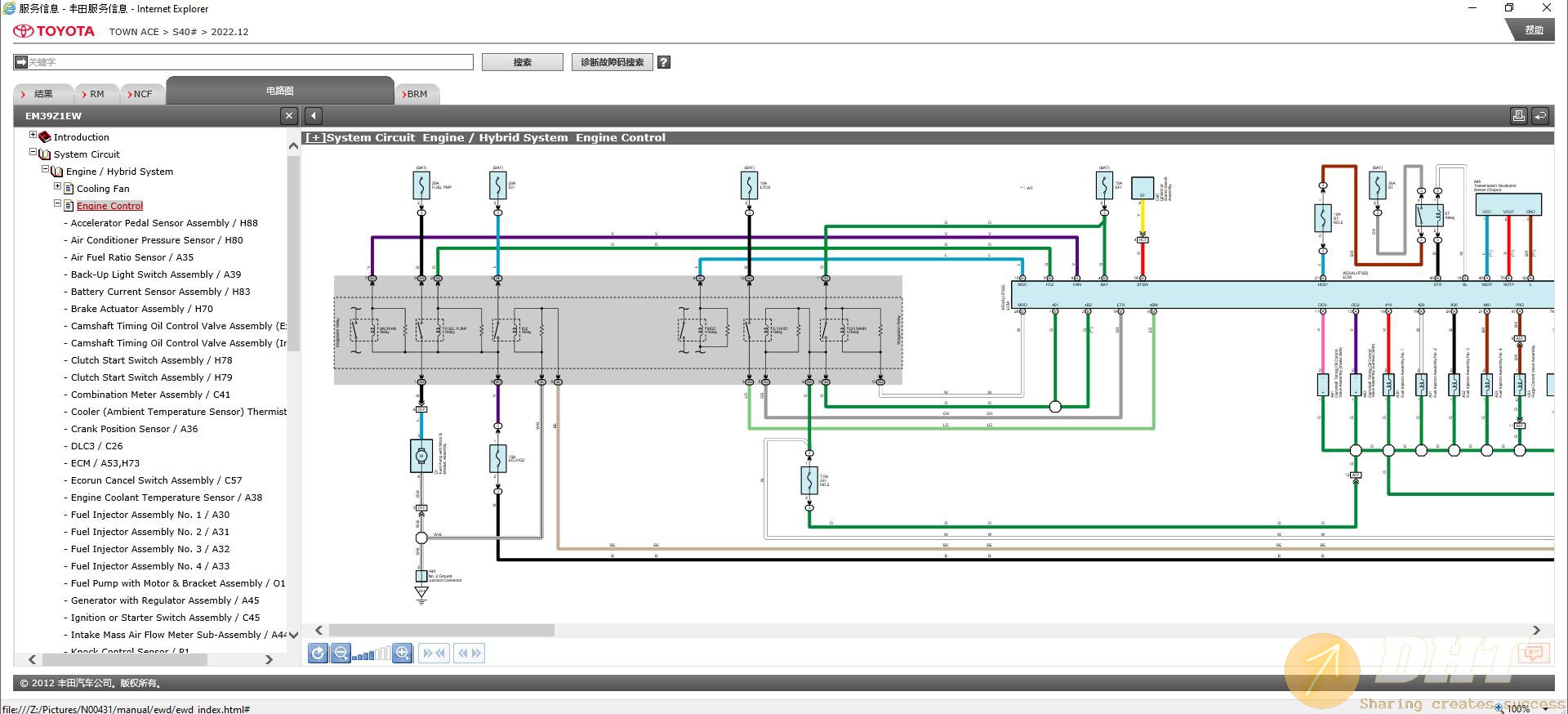The width and height of the screenshot is (1568, 714).
Task: Expand the Introduction tree node
Action: click(x=33, y=135)
